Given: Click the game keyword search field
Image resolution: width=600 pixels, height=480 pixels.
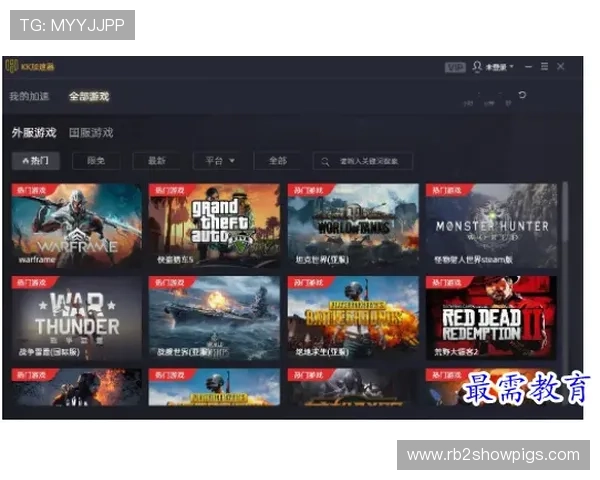Looking at the screenshot, I should tap(363, 161).
